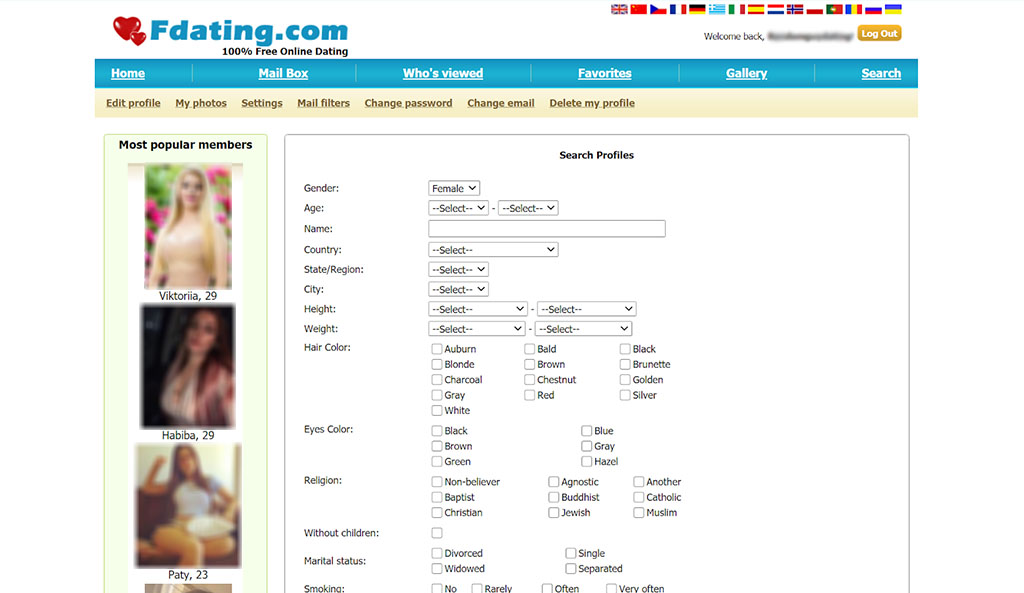The height and width of the screenshot is (593, 1024).
Task: Select the Portugal flag icon
Action: click(835, 9)
